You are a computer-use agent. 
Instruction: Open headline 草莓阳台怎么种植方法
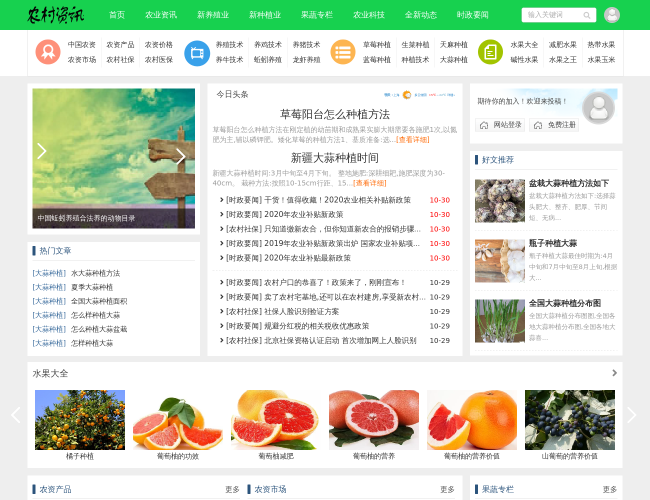[335, 114]
